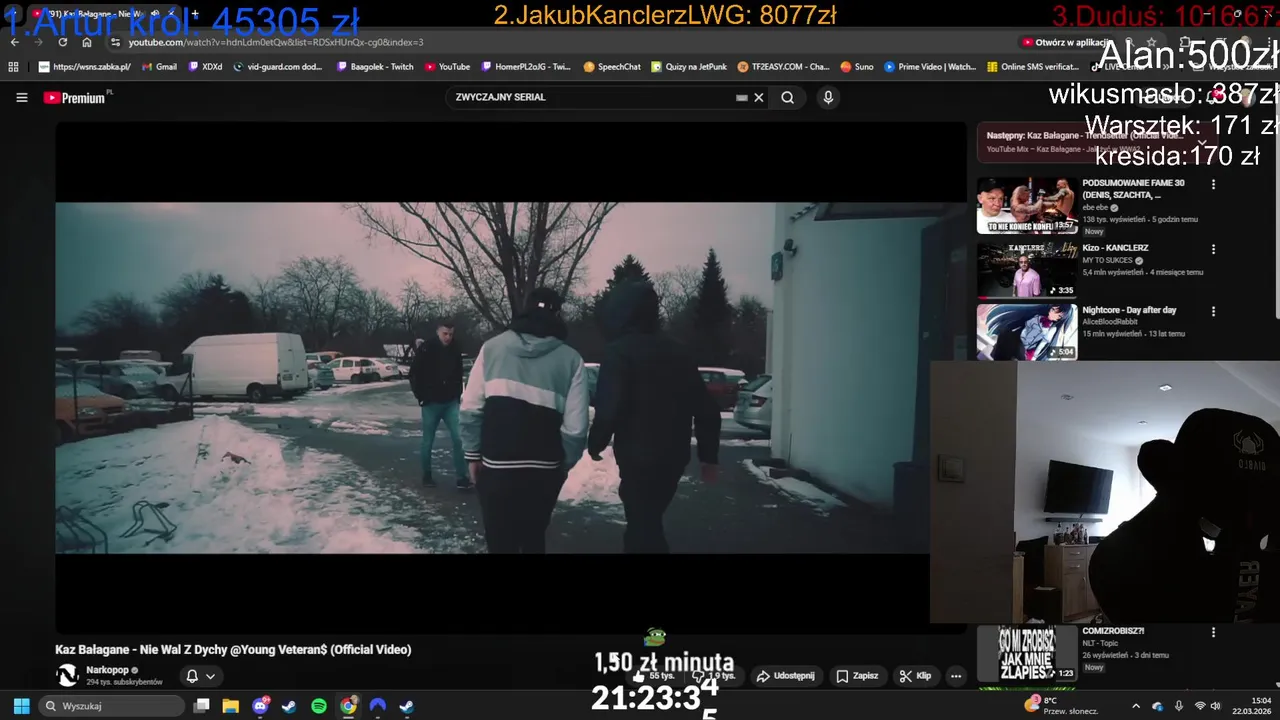Click 'Kizo - KANCLERZ' video title
Screen dimensions: 1280x720
pyautogui.click(x=1115, y=248)
